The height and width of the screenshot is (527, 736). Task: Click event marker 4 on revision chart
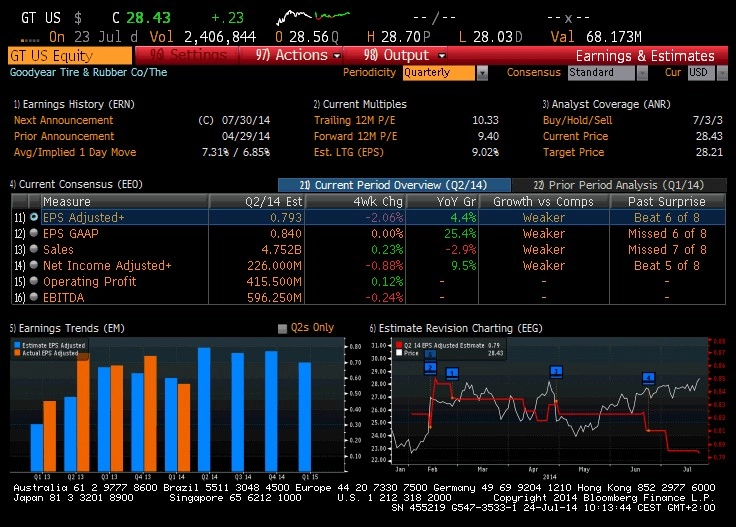pos(648,378)
